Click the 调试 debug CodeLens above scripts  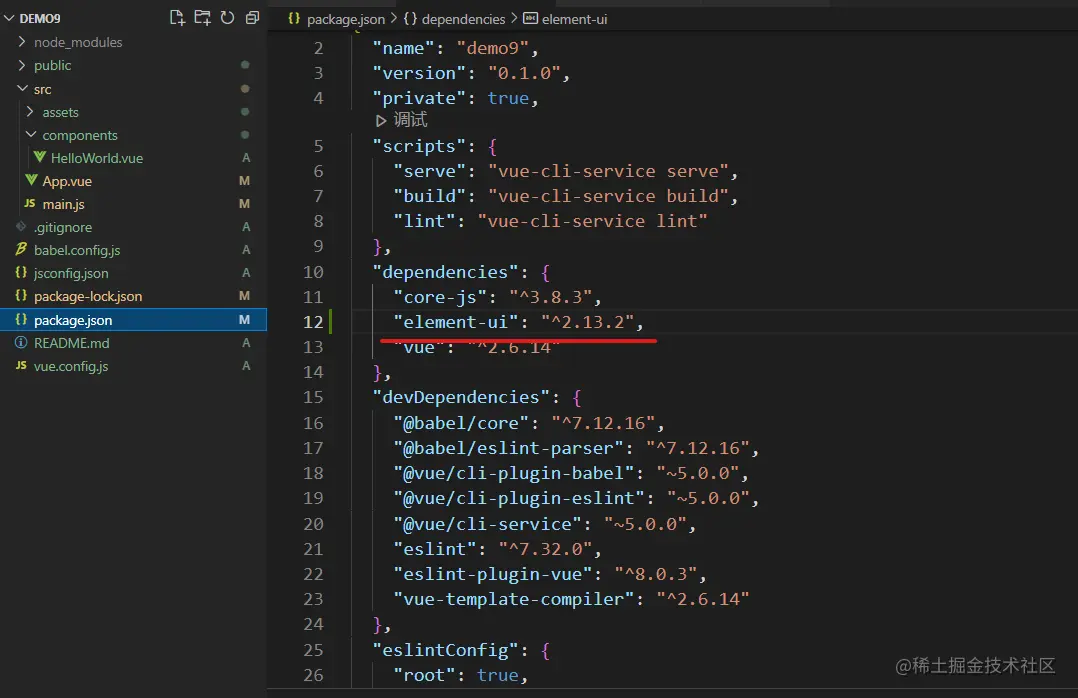coord(410,120)
